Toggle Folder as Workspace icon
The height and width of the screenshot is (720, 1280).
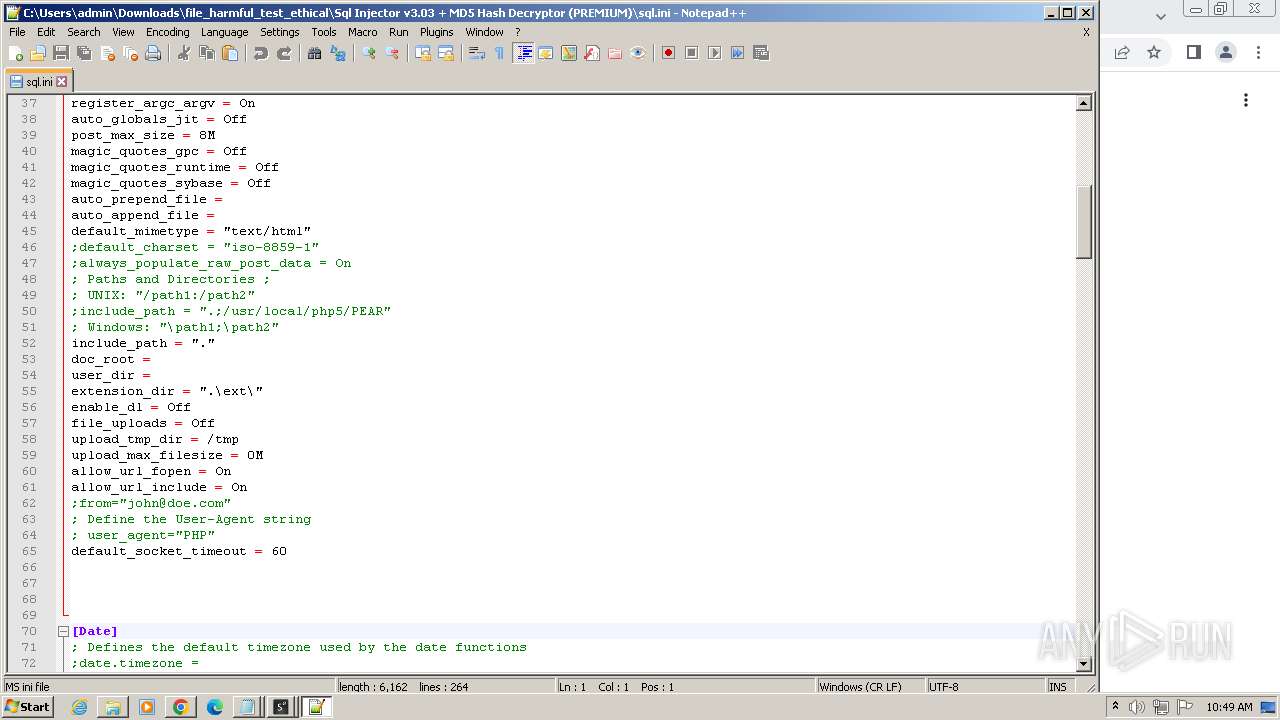point(615,53)
